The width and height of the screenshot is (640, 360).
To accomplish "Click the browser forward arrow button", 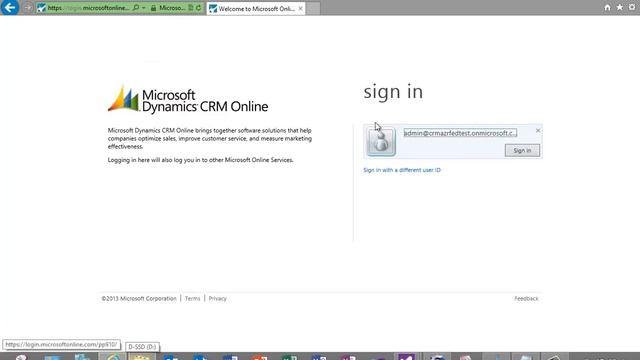I will [x=28, y=8].
